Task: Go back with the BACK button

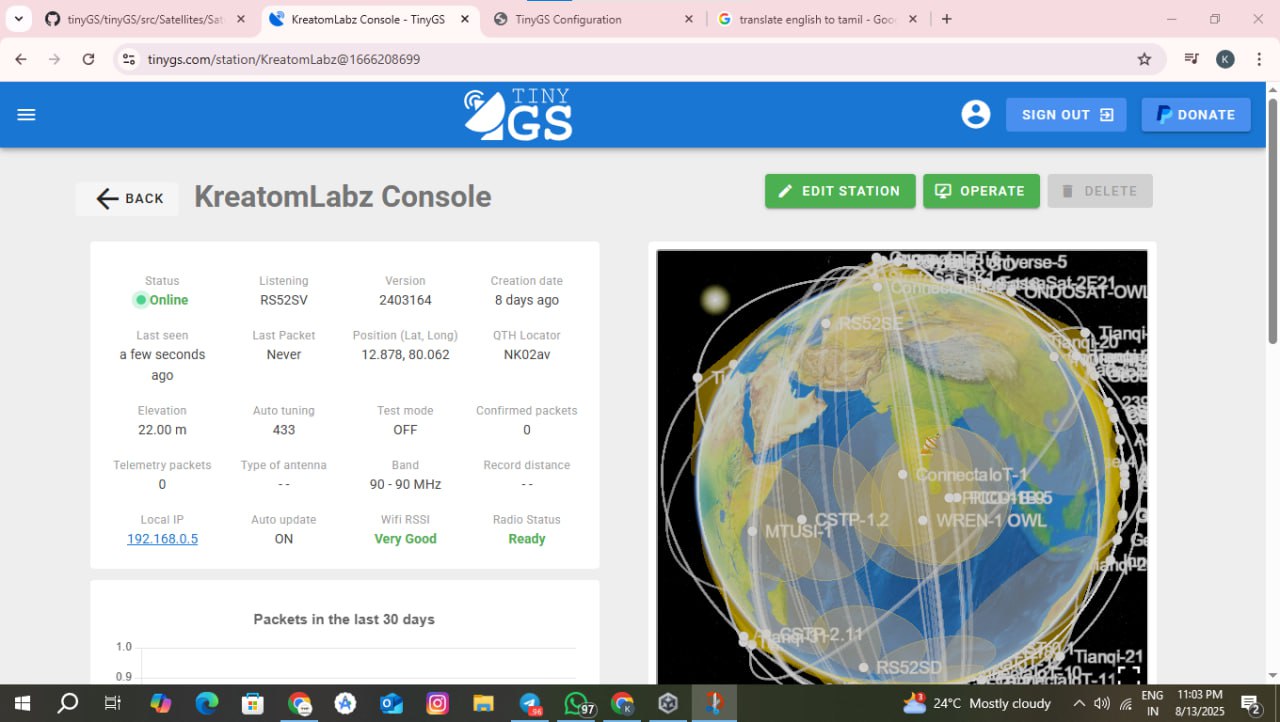Action: pyautogui.click(x=128, y=199)
